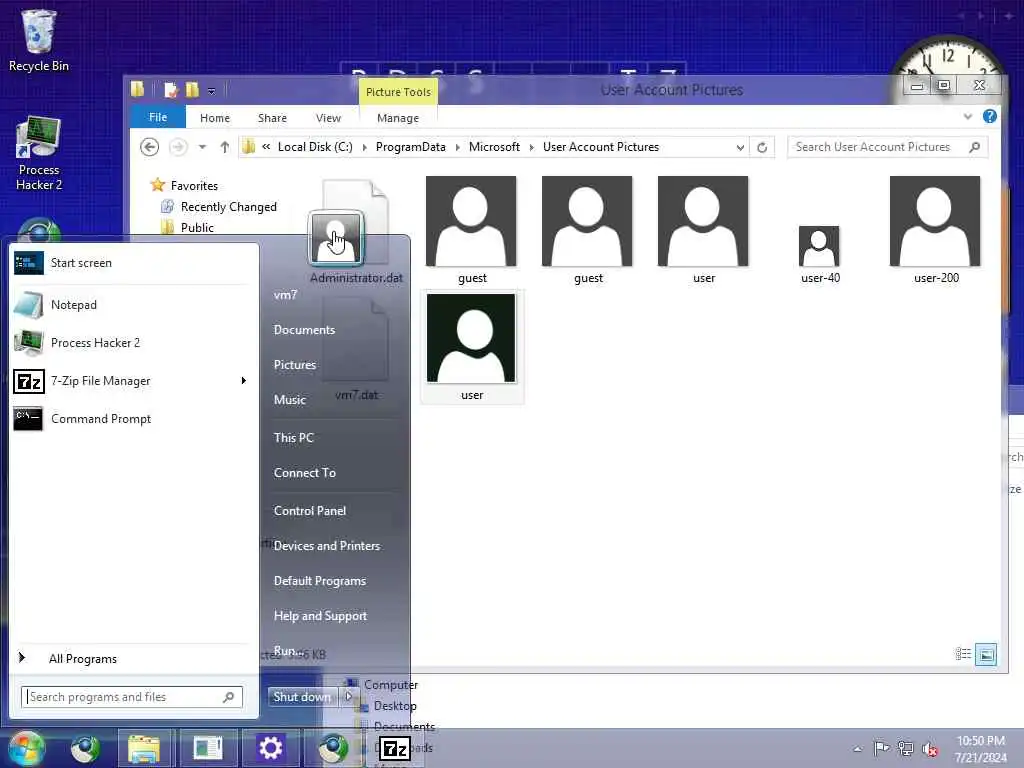Click the taskbar clock showing 10:50 PM
The height and width of the screenshot is (768, 1024).
(x=980, y=749)
